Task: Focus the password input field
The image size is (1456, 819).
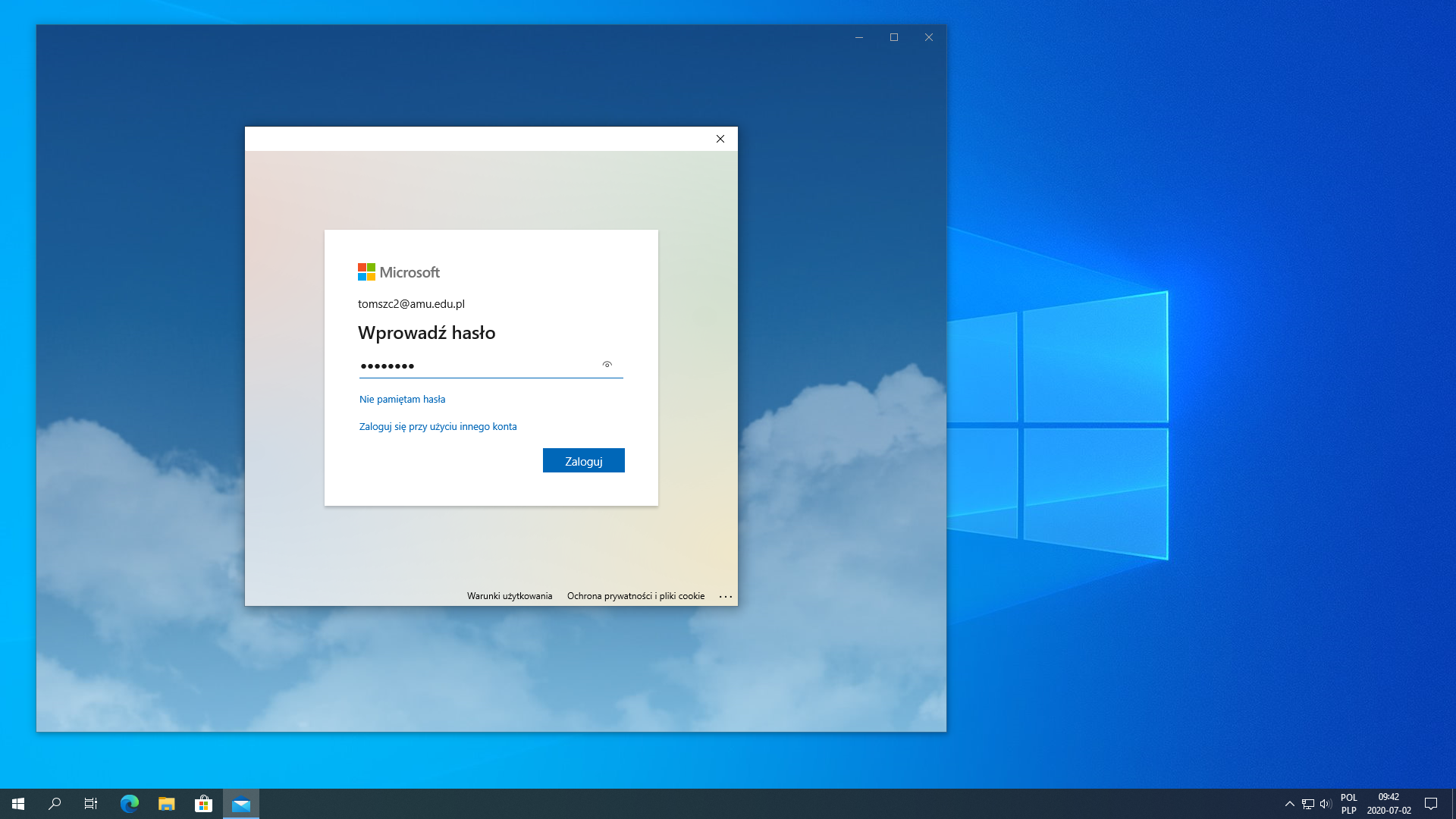Action: pos(478,366)
